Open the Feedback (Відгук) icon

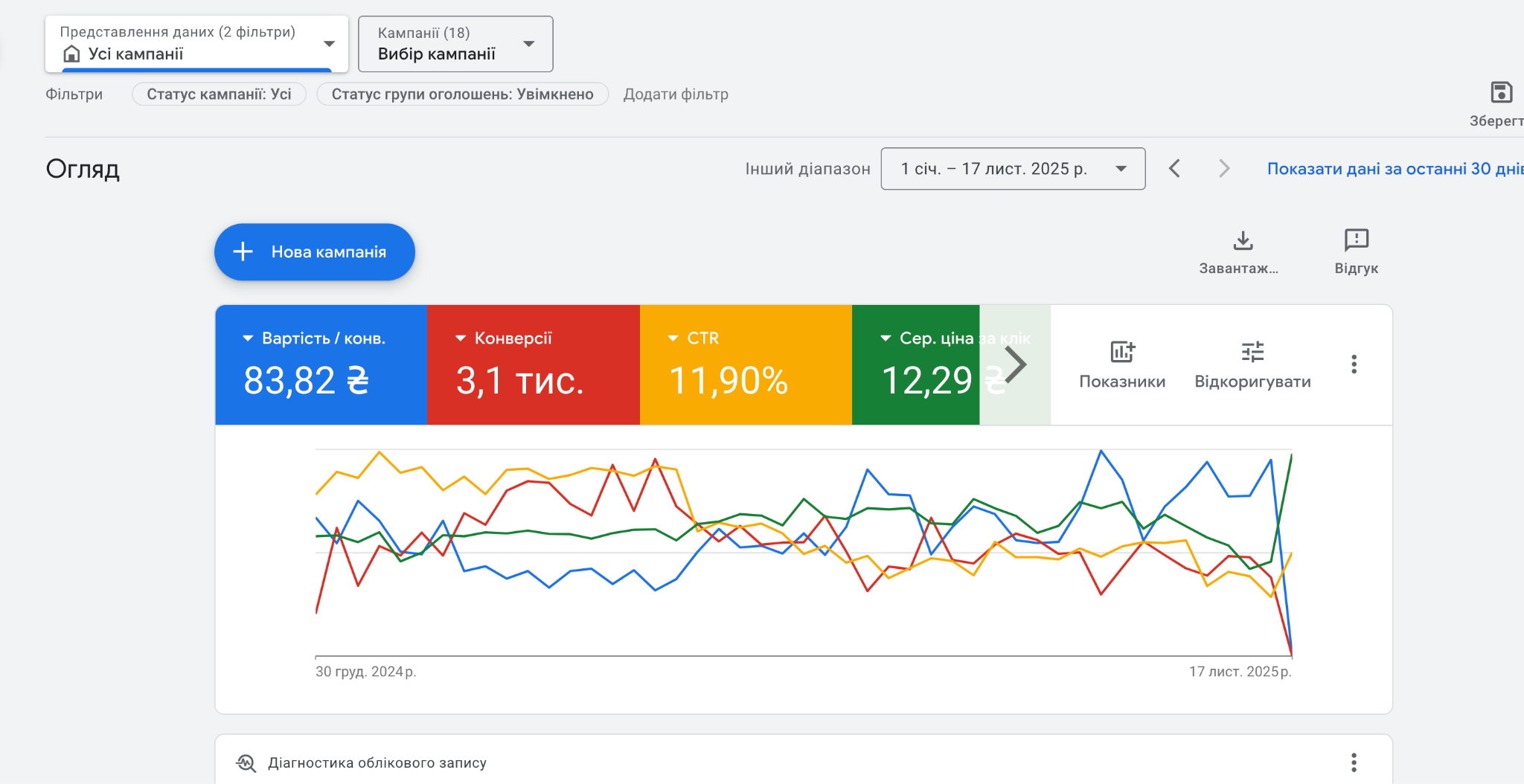(1356, 241)
